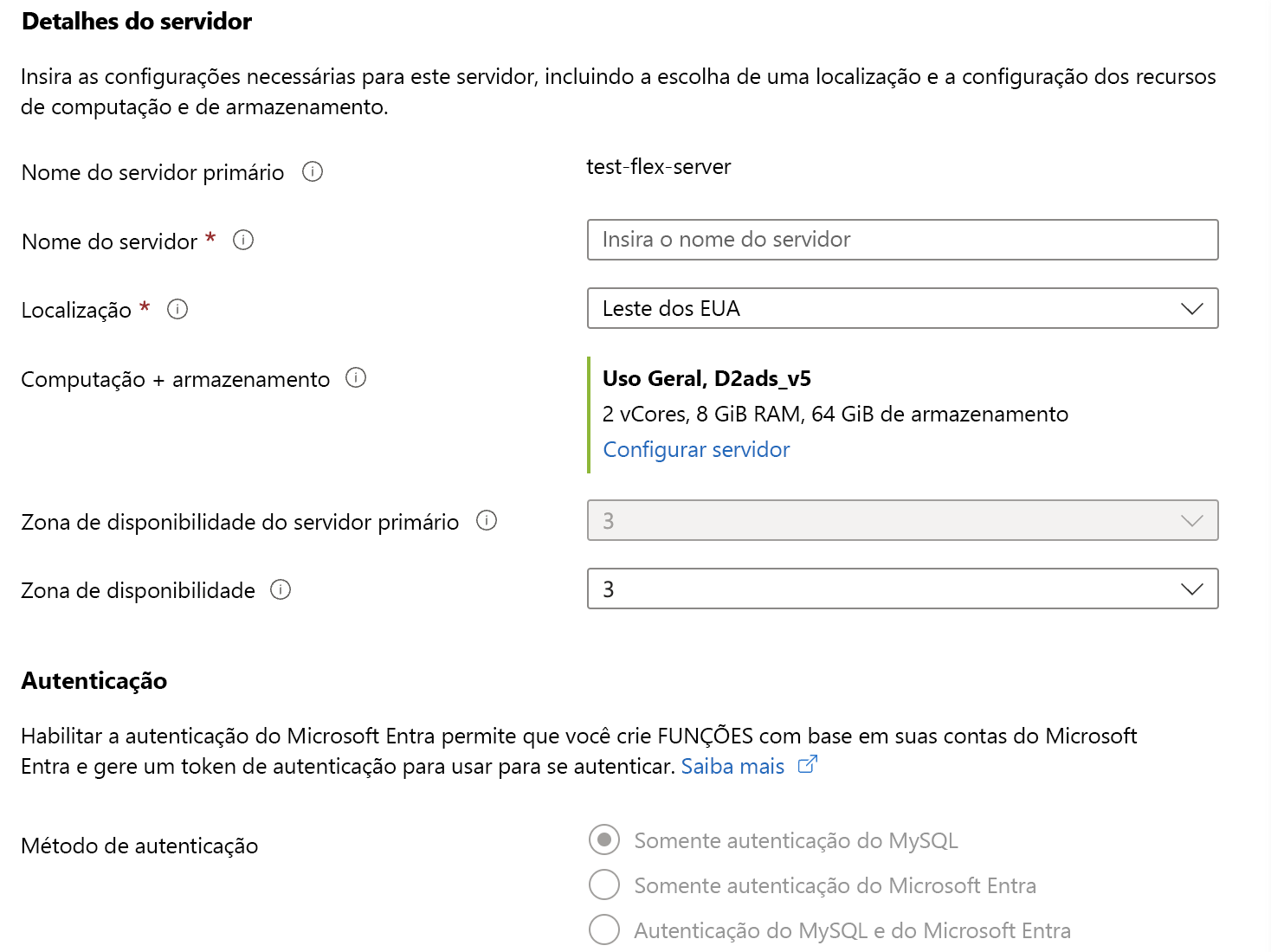Screen dimensions: 1271x952
Task: Click info icon beside Nome do servidor primário
Action: pos(313,171)
